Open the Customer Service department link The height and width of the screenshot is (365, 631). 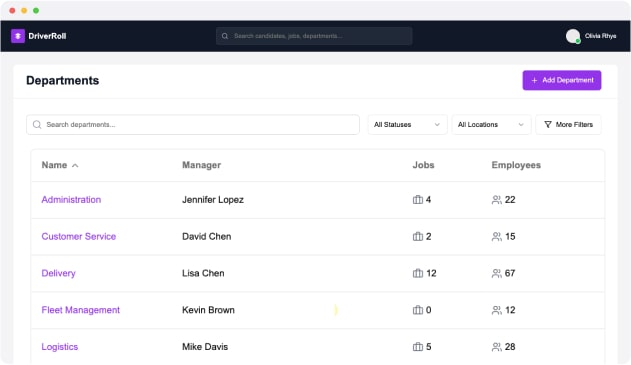(78, 237)
